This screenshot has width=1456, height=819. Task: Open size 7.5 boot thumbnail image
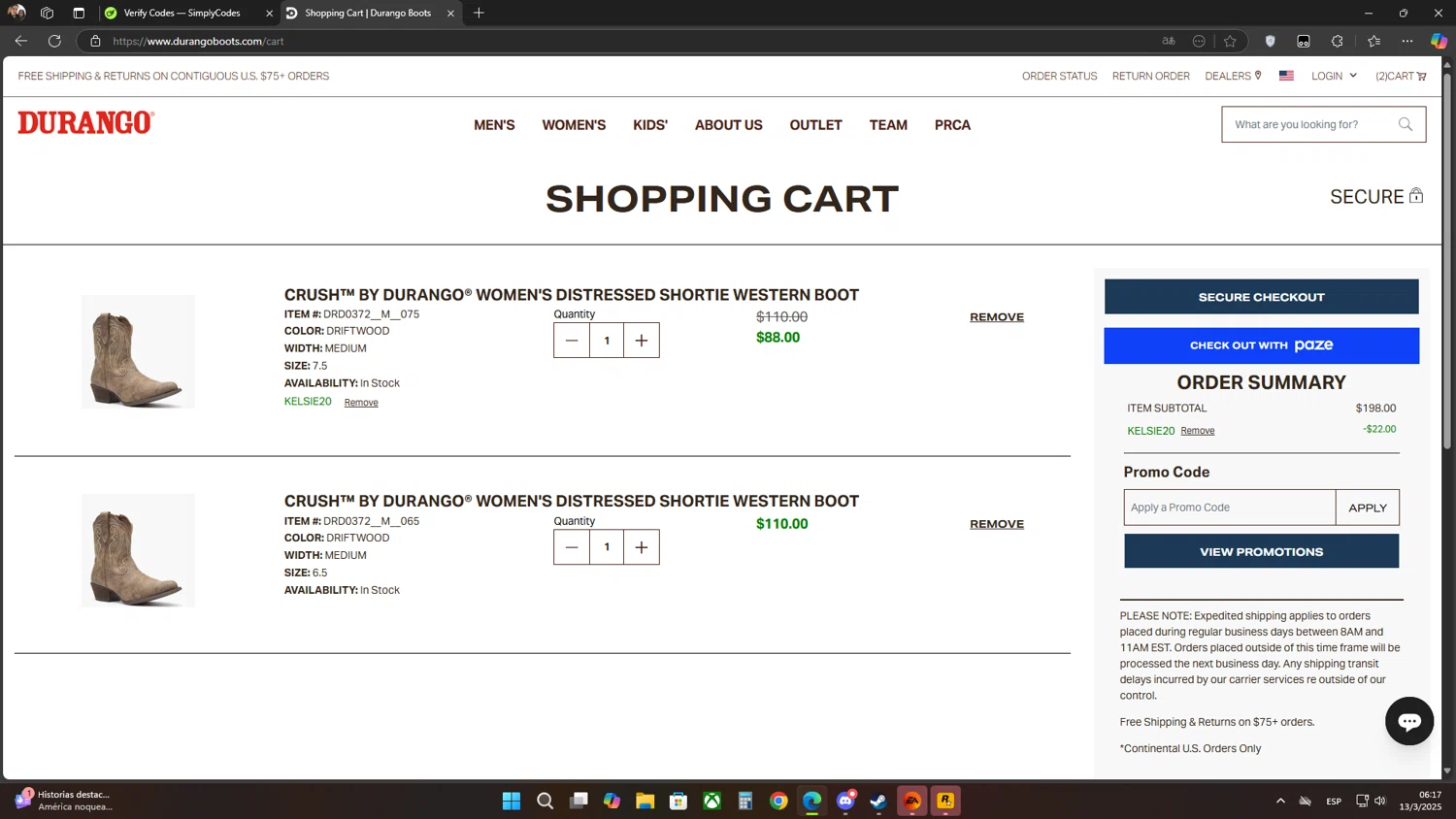tap(138, 352)
